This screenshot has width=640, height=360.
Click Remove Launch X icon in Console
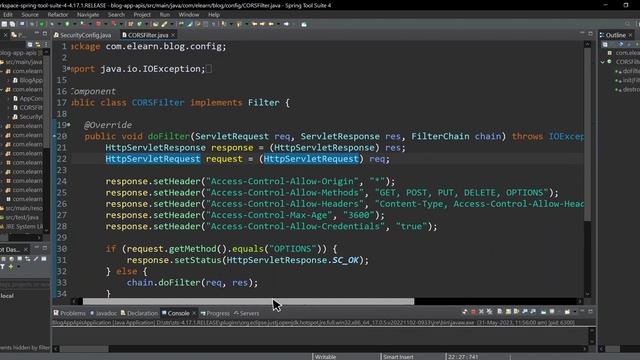pyautogui.click(x=482, y=312)
